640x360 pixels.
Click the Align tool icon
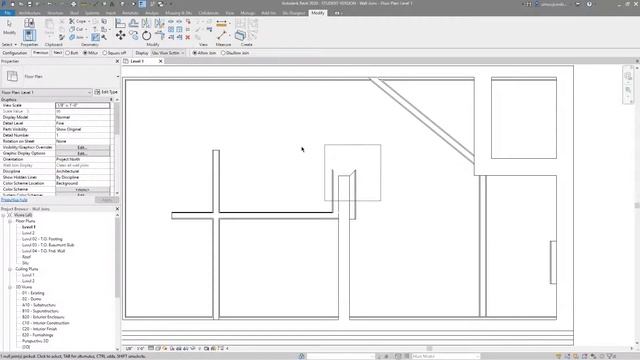click(120, 23)
